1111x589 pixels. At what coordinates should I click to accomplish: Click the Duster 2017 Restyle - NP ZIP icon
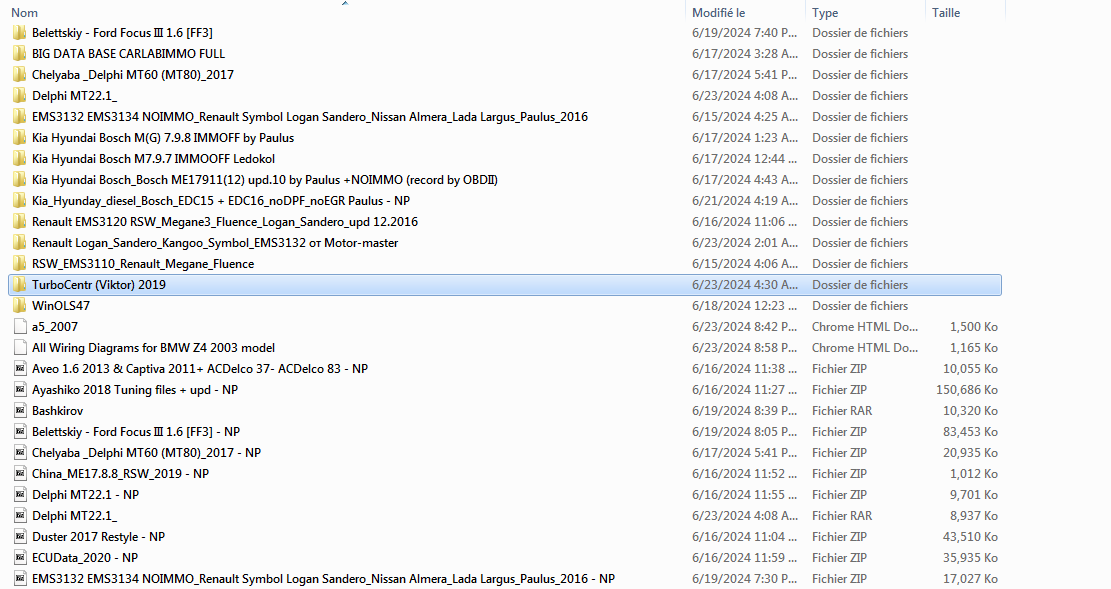pos(20,537)
